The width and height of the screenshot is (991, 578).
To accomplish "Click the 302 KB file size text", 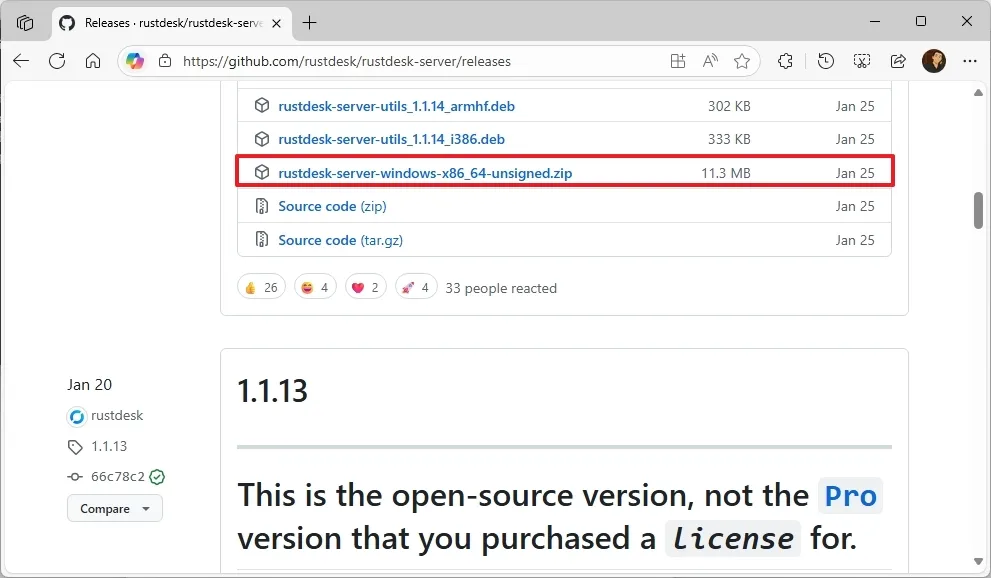I will click(729, 106).
